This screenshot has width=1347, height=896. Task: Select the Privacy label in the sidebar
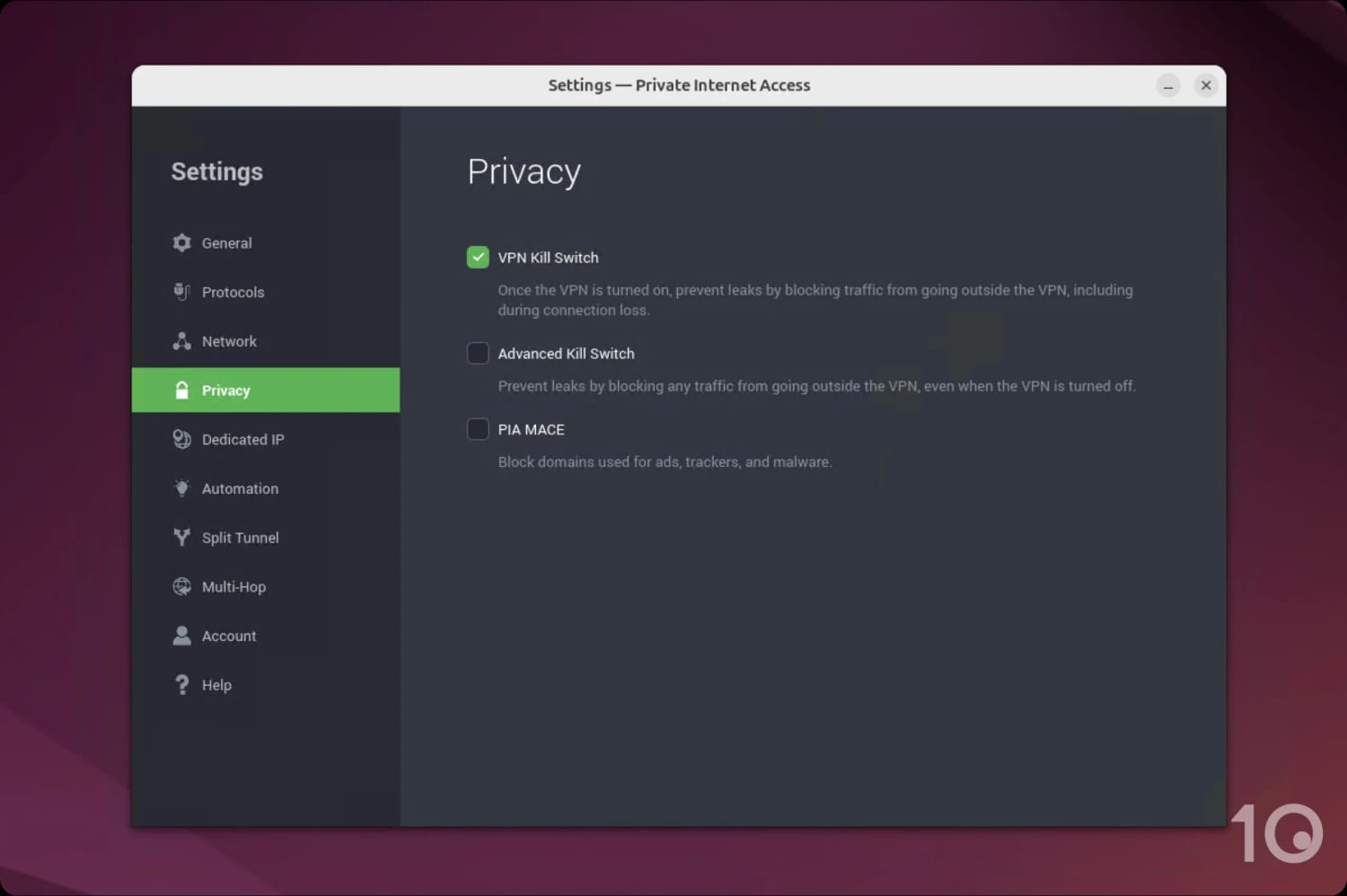pos(225,391)
